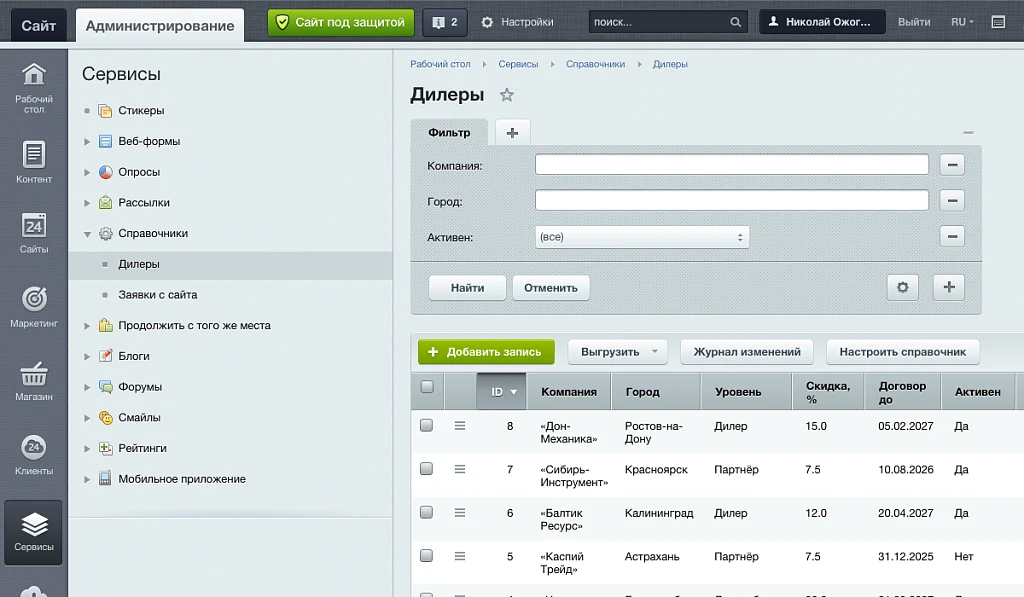
Task: Click Настроить справочник button
Action: tap(903, 351)
